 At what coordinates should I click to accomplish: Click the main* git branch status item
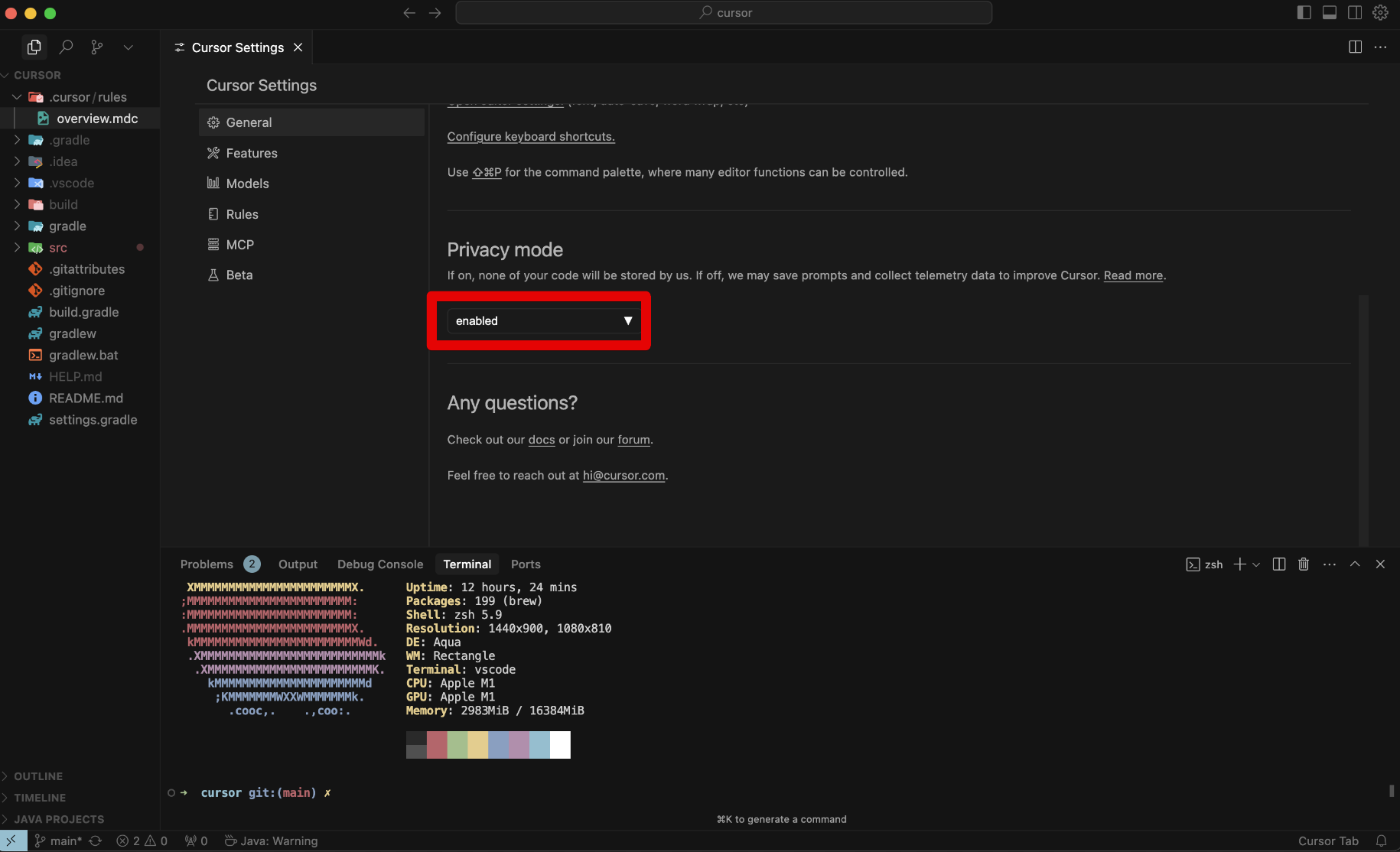coord(59,841)
